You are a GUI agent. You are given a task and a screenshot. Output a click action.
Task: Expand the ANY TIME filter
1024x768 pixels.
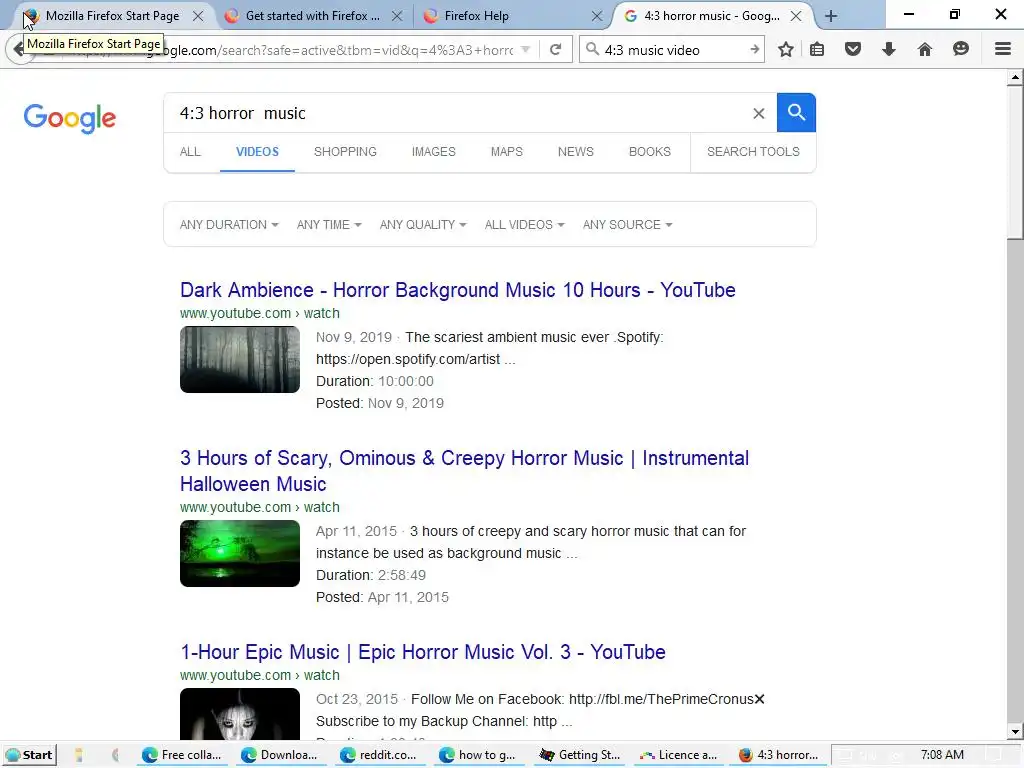point(329,225)
